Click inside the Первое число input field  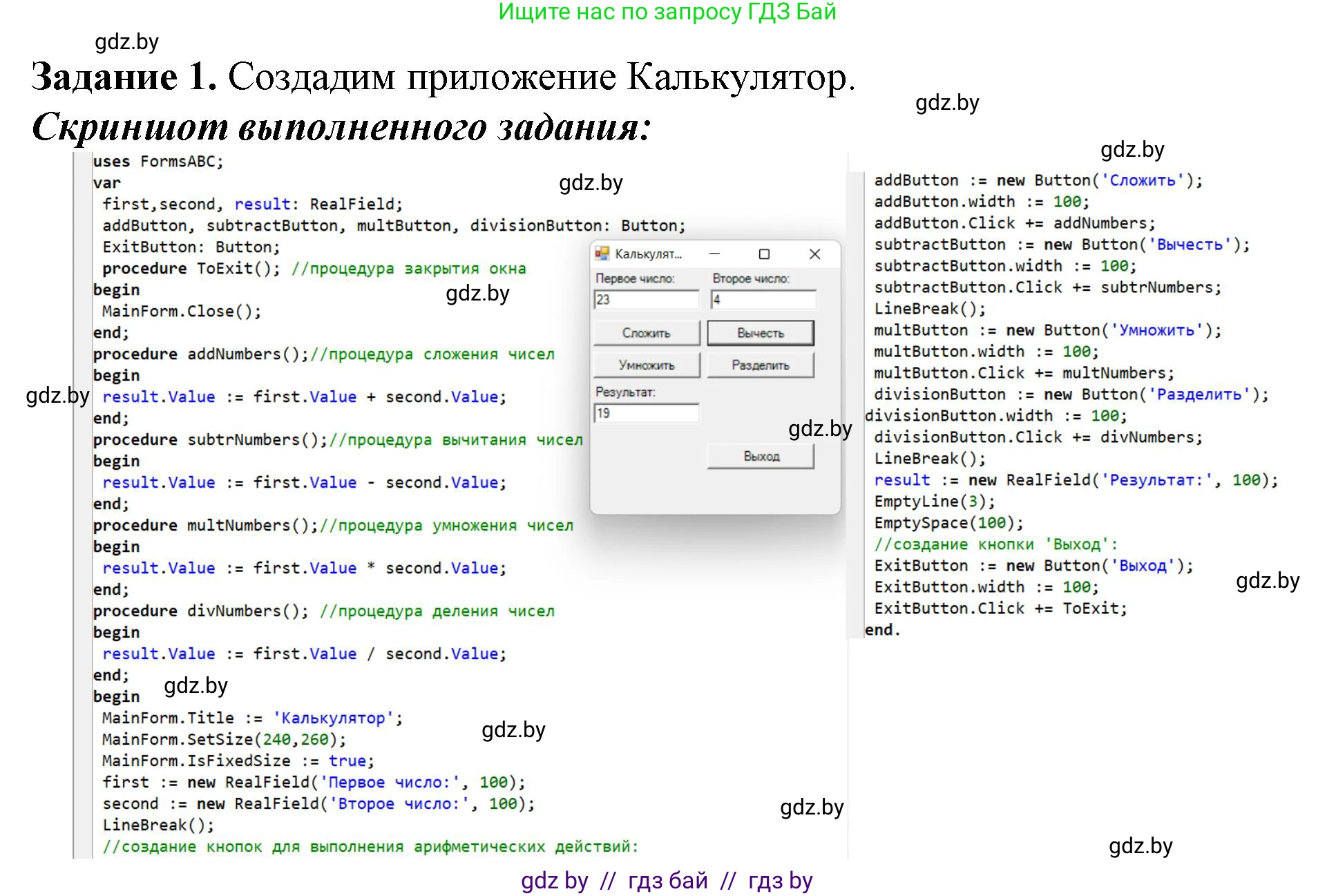(x=646, y=299)
